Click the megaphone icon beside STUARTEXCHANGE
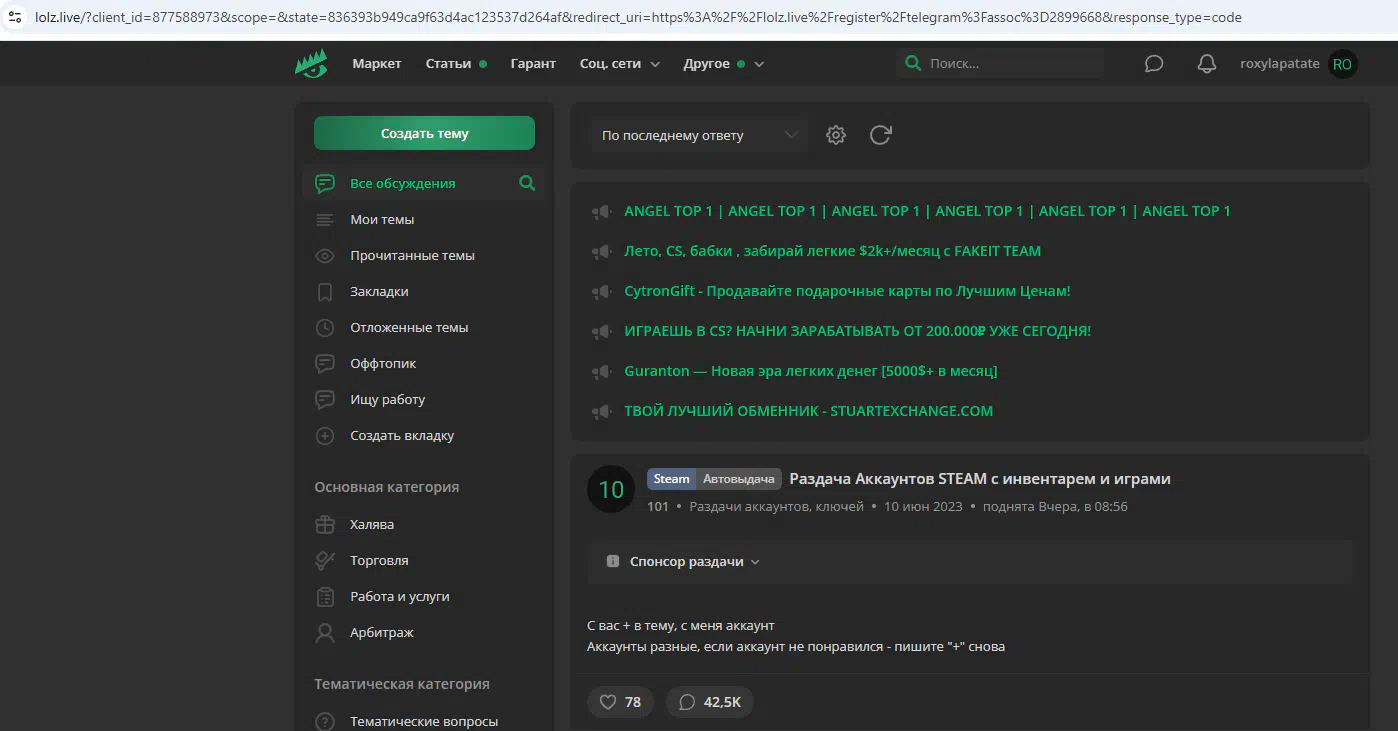The height and width of the screenshot is (731, 1398). click(601, 411)
